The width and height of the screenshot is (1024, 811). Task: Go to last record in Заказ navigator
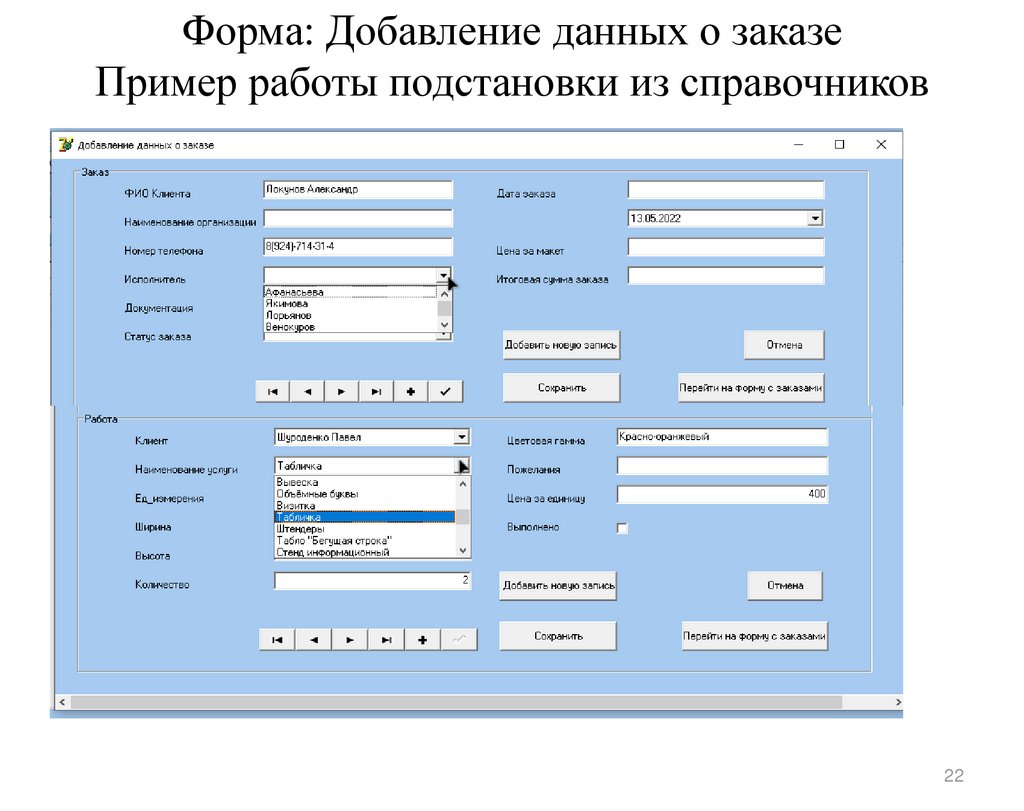pyautogui.click(x=376, y=392)
